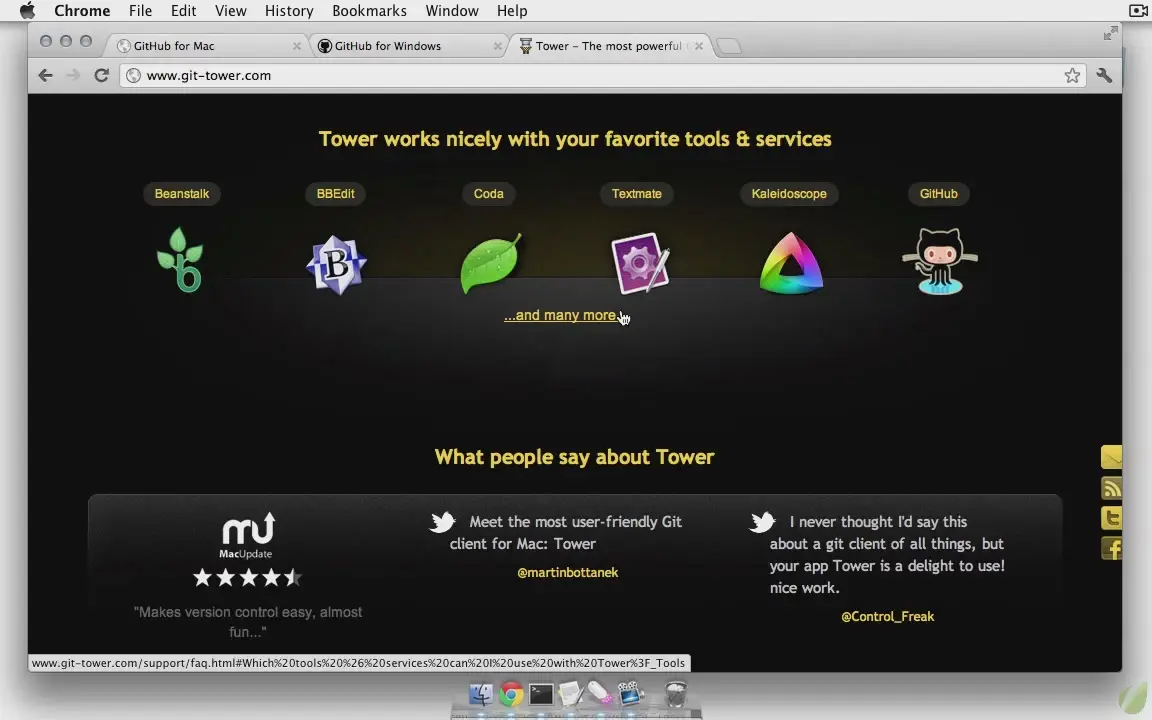Open the View menu
This screenshot has width=1152, height=720.
[231, 10]
